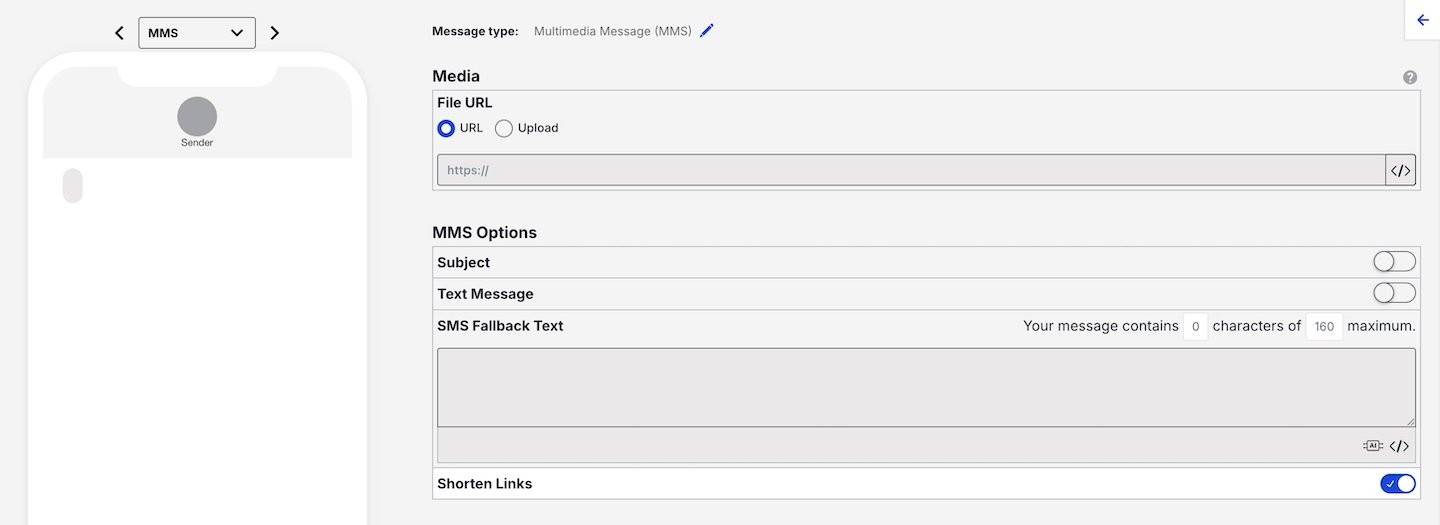
Task: Choose the Upload radio option
Action: [504, 128]
